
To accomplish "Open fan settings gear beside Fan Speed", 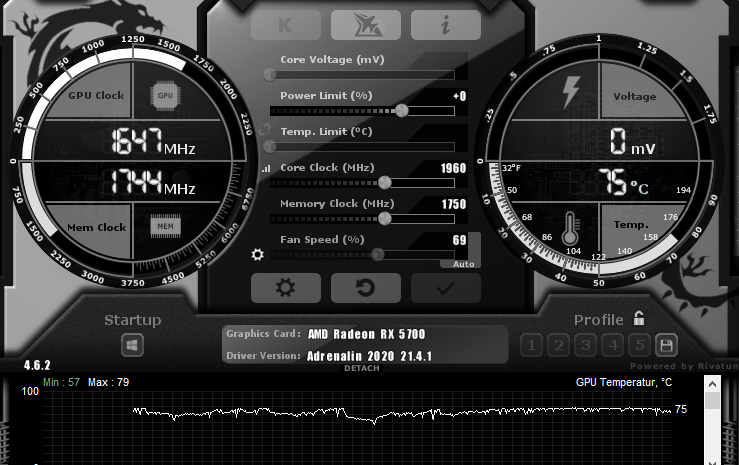I will [x=257, y=255].
